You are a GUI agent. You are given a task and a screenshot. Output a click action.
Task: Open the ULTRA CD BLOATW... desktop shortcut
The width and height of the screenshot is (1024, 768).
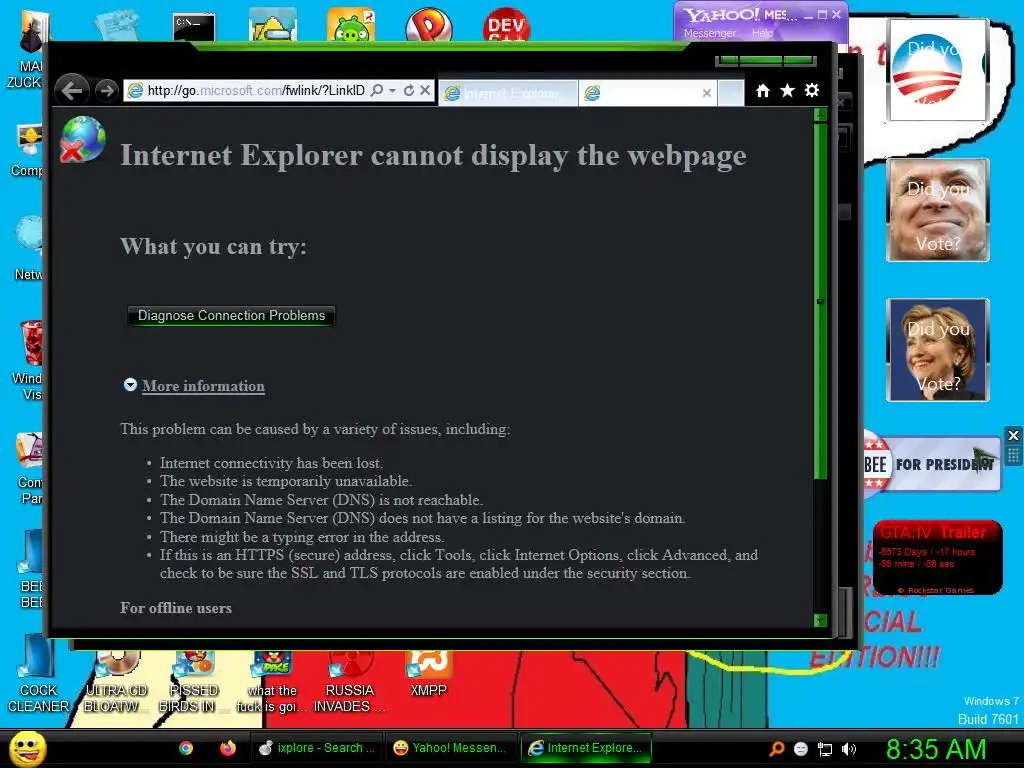[116, 682]
